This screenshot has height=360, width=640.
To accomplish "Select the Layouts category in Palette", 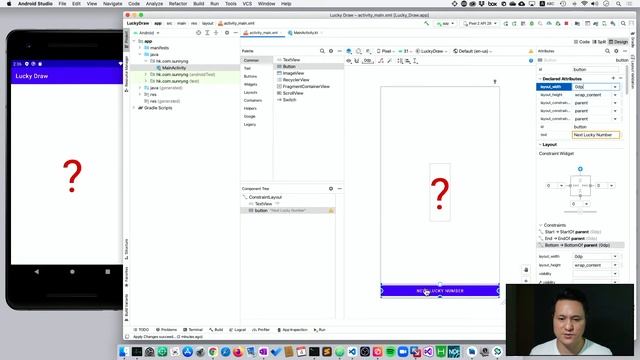I will coord(251,92).
